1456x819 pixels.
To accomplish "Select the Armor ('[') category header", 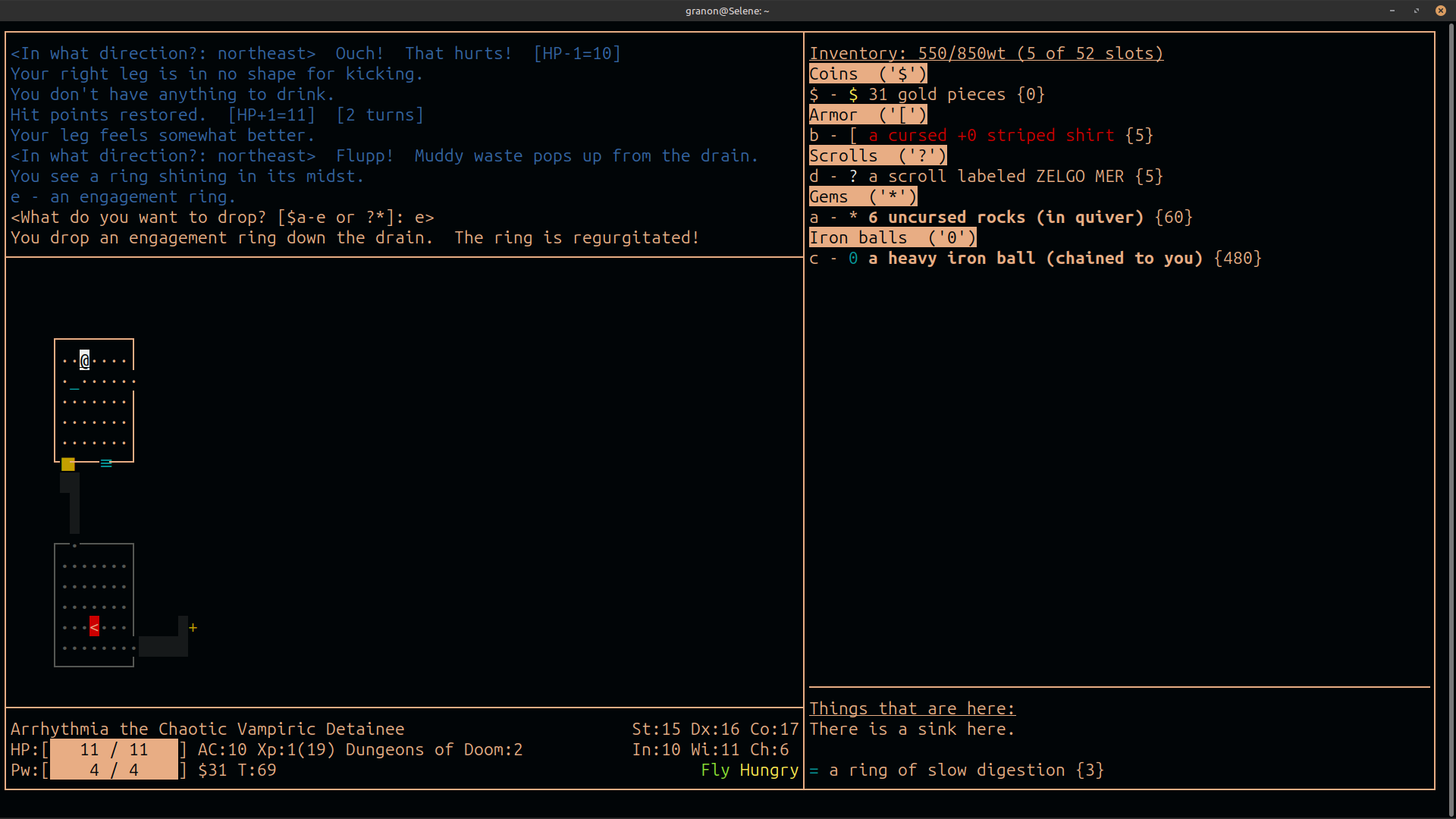I will [868, 115].
